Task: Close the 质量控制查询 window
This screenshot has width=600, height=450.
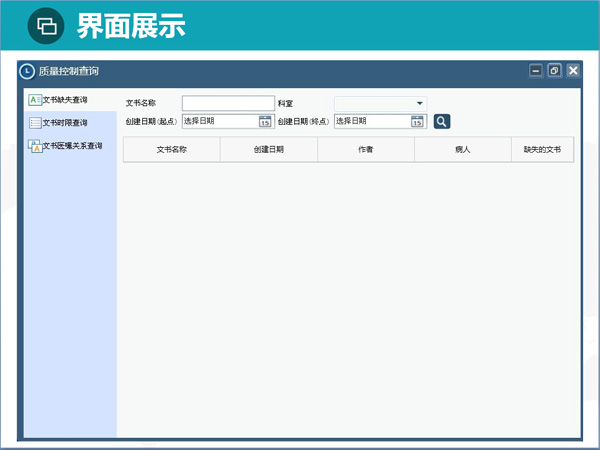Action: (573, 71)
